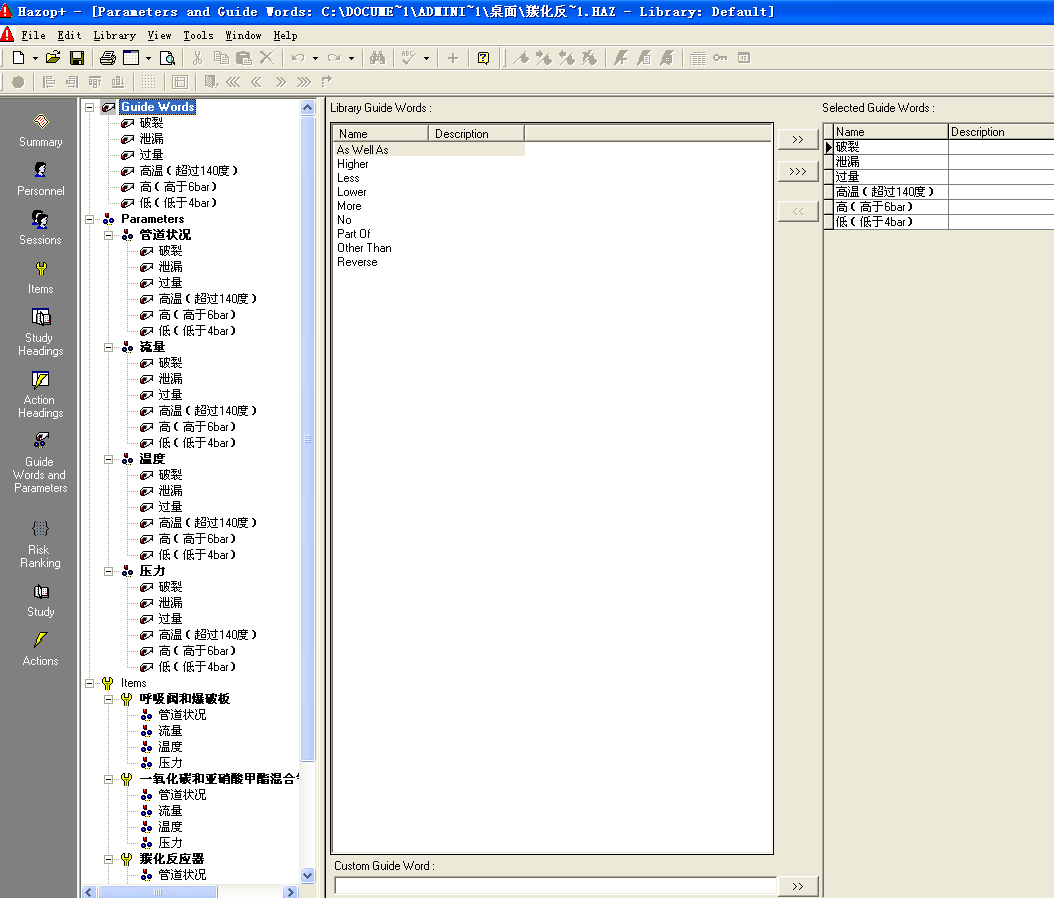The height and width of the screenshot is (898, 1054).
Task: Click the Print toolbar icon
Action: (x=108, y=58)
